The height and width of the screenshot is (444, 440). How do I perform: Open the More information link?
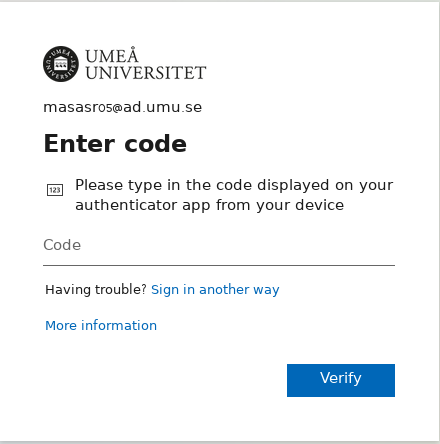click(101, 325)
